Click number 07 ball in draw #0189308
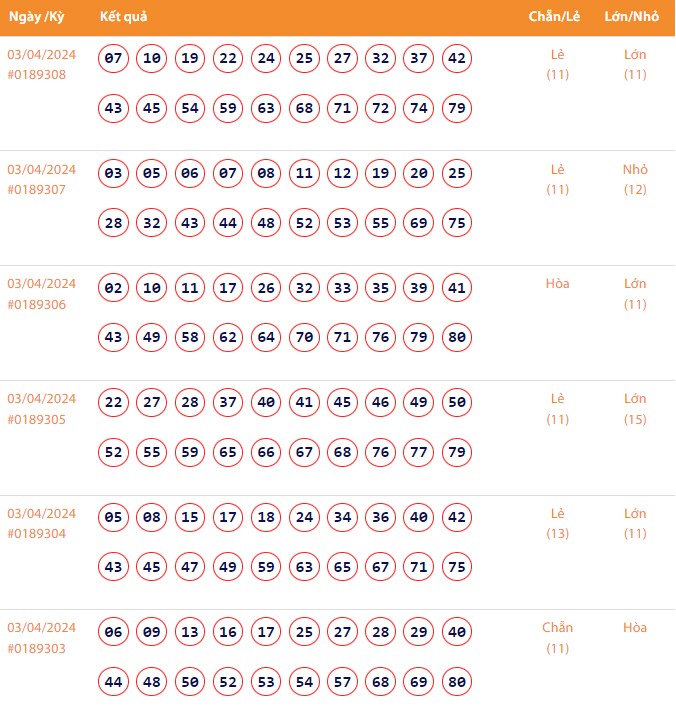Image resolution: width=676 pixels, height=718 pixels. [114, 58]
